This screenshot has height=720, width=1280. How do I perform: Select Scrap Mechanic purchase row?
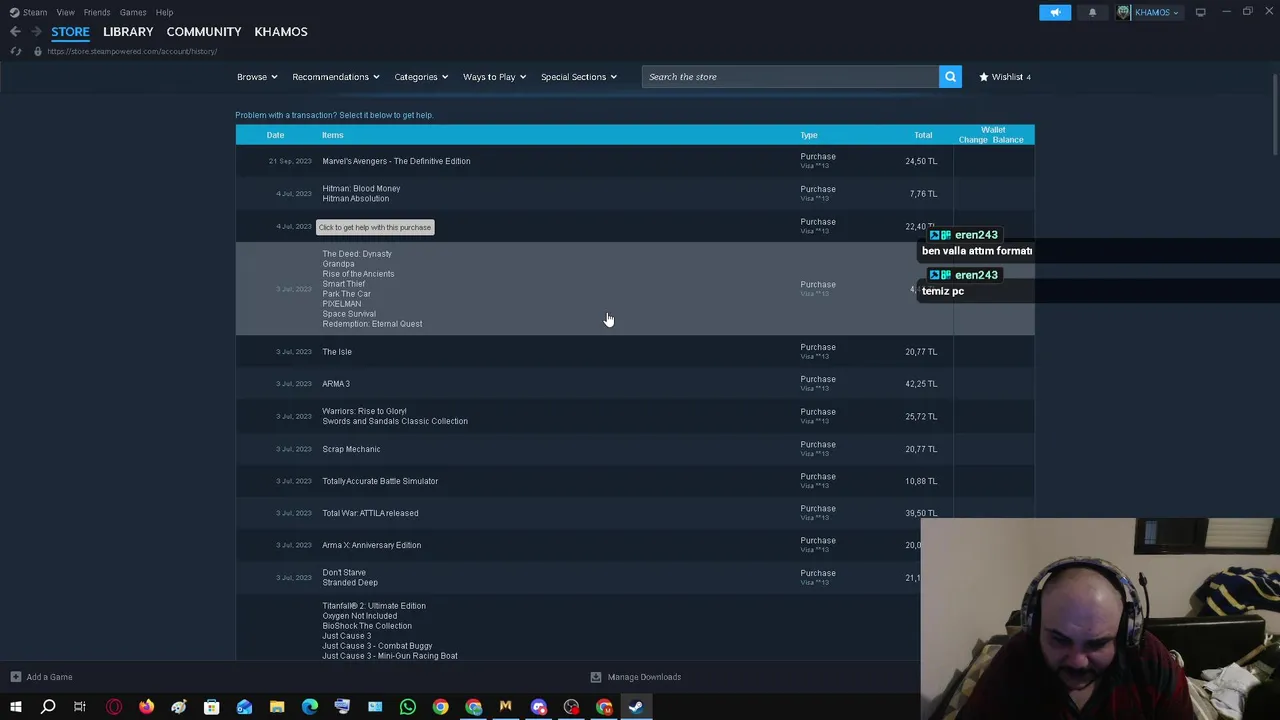(x=635, y=449)
